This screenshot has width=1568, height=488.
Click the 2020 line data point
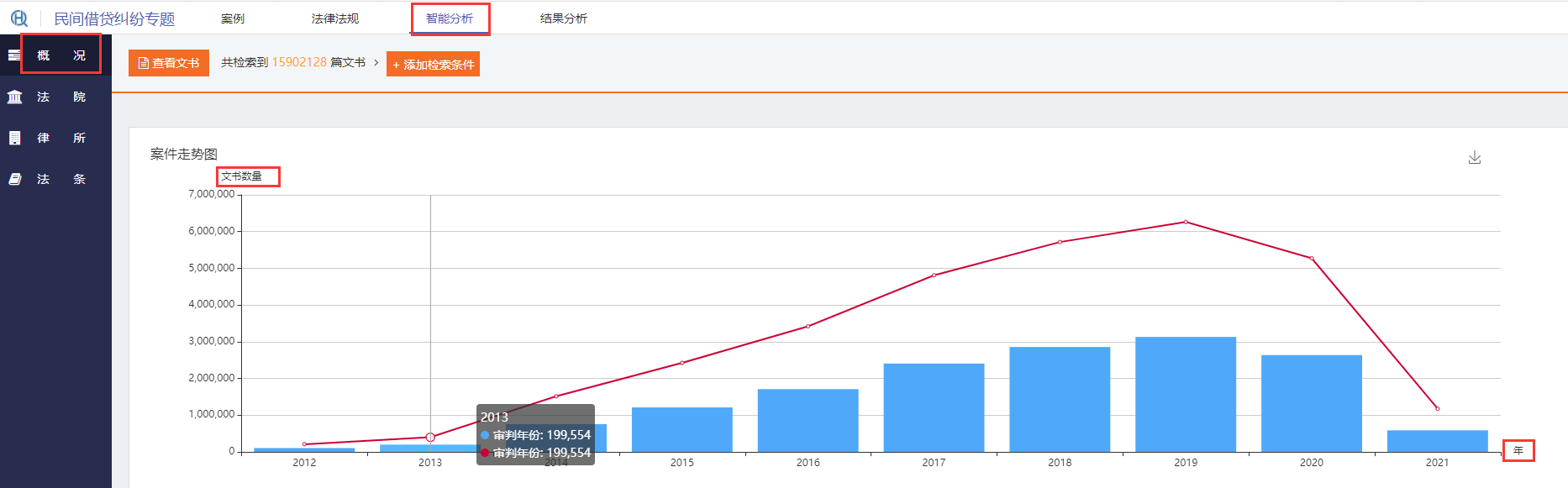1311,258
